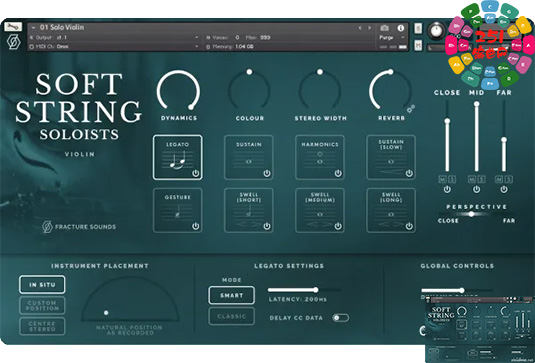
Task: Solo the instrument with header S button
Action: pos(418,28)
